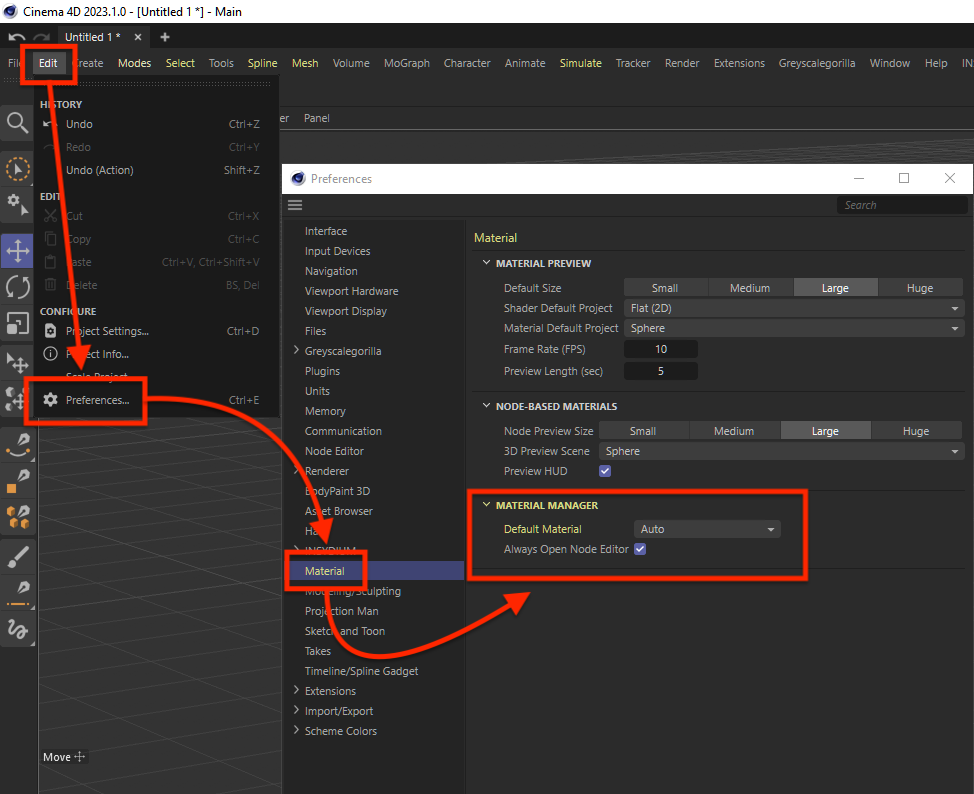Select Node Editor preferences page
974x794 pixels.
(x=334, y=451)
